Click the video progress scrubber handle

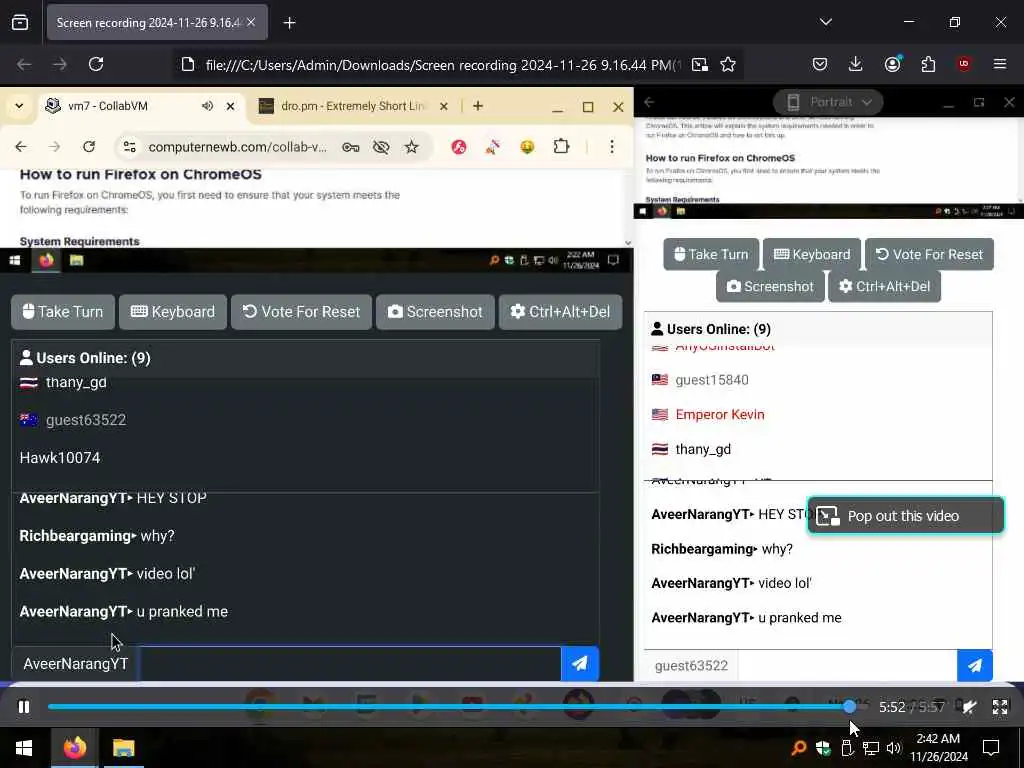pos(850,707)
